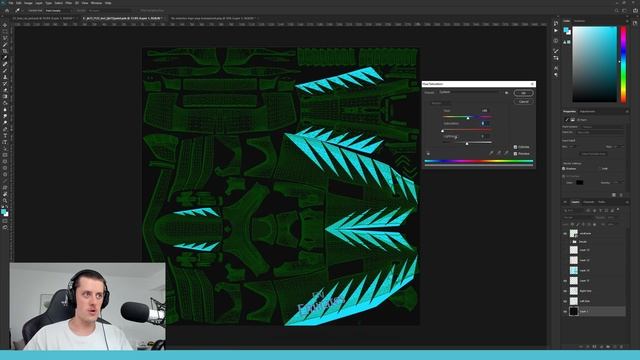Click Cancel in Hue/Saturation dialog
640x360 pixels.
523,101
